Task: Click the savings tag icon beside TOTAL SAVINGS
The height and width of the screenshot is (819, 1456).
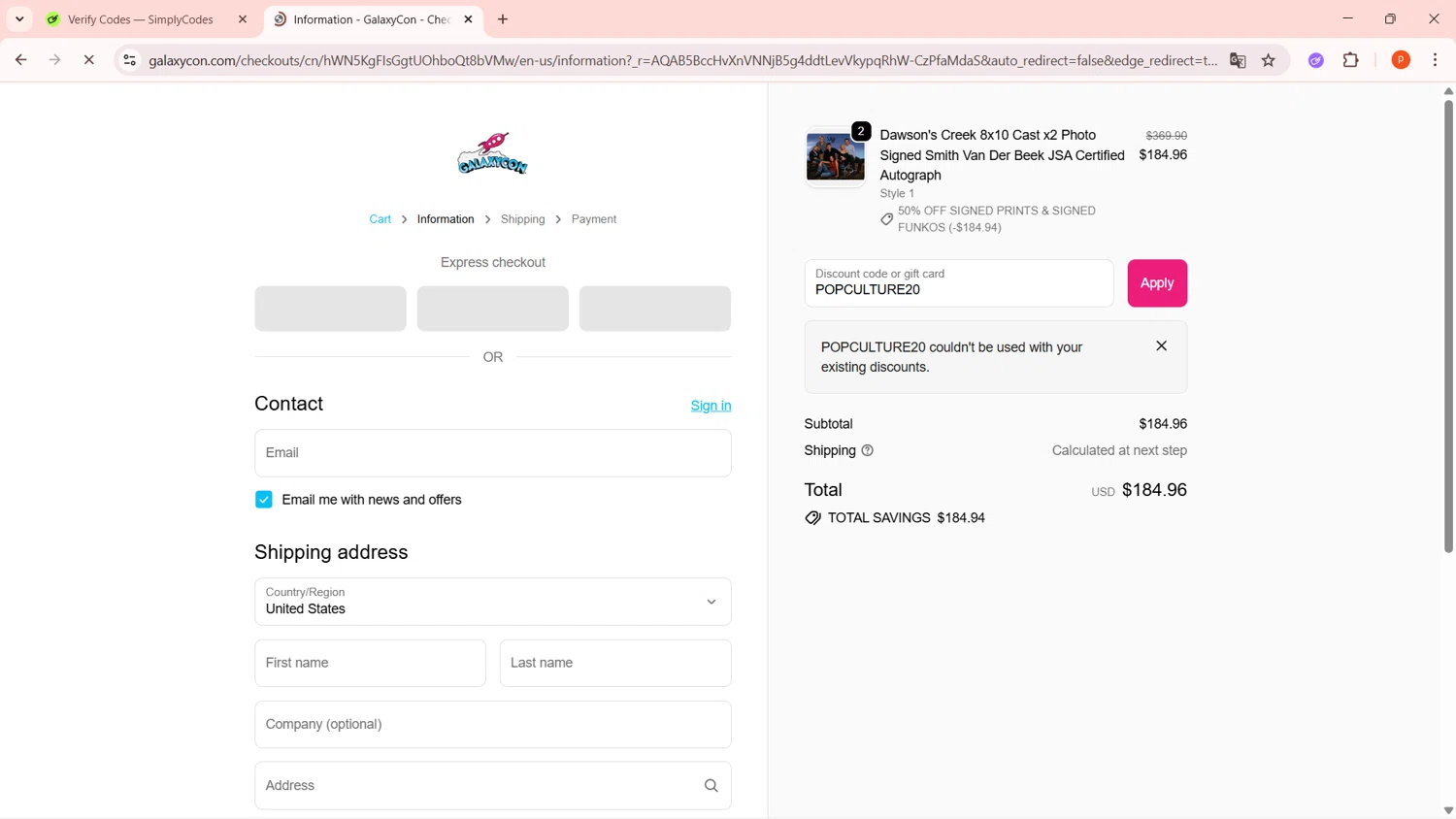Action: [x=812, y=518]
